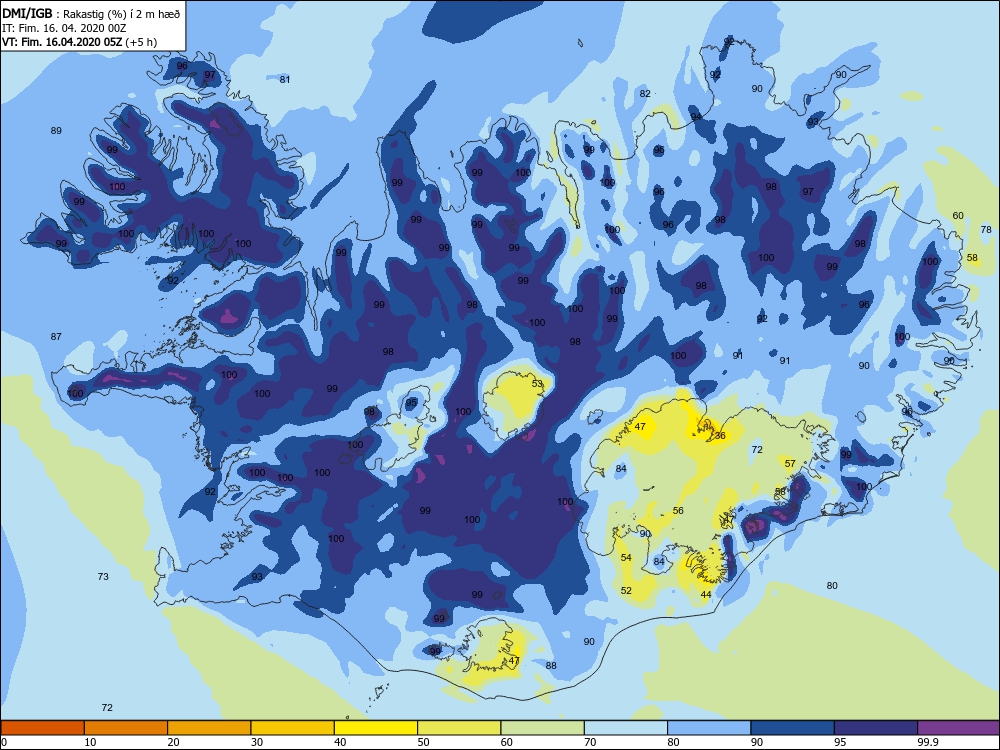The image size is (1000, 750).
Task: Select the value '53' in the yellow area
Action: click(x=538, y=384)
